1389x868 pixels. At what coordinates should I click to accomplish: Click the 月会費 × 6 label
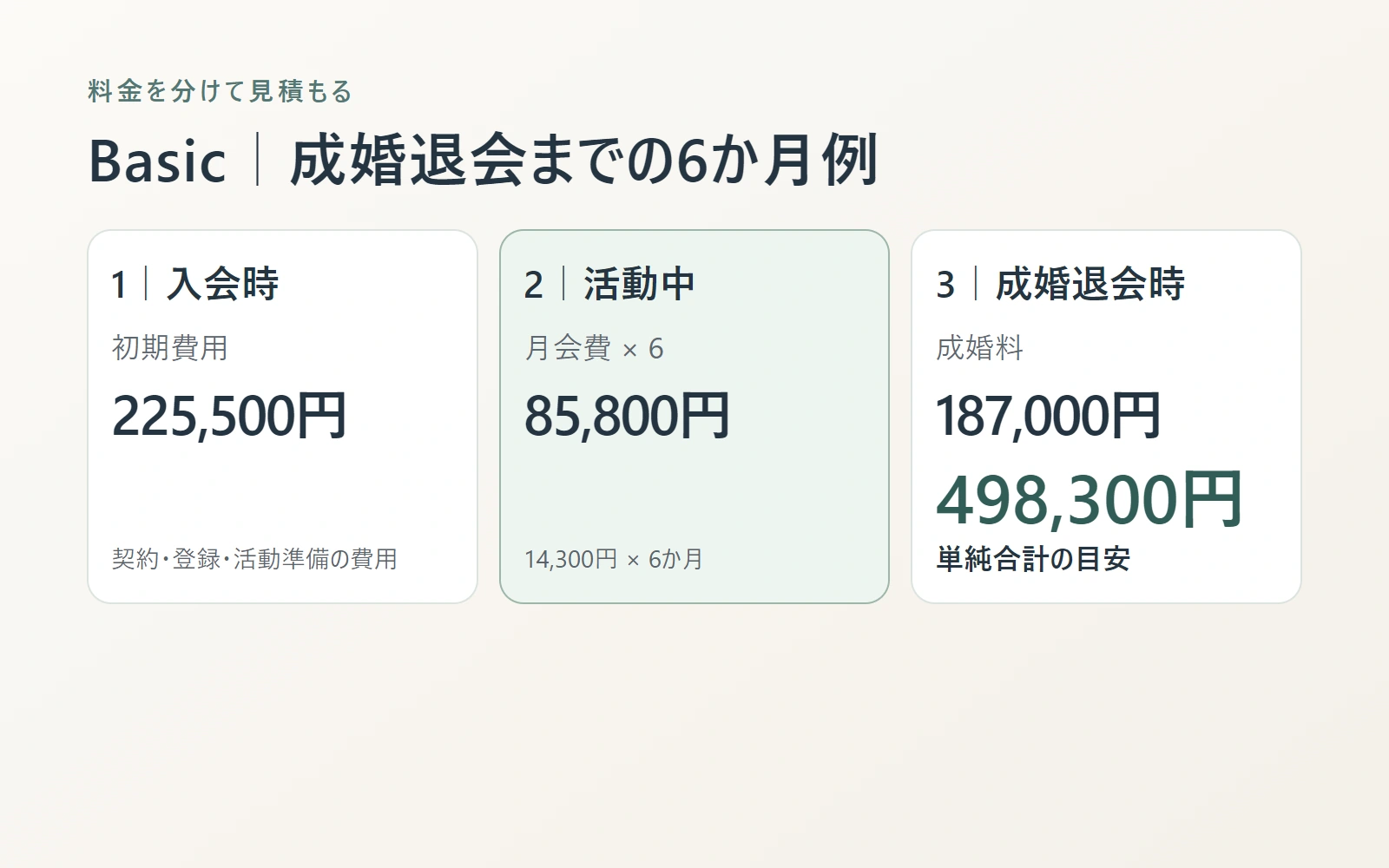594,348
